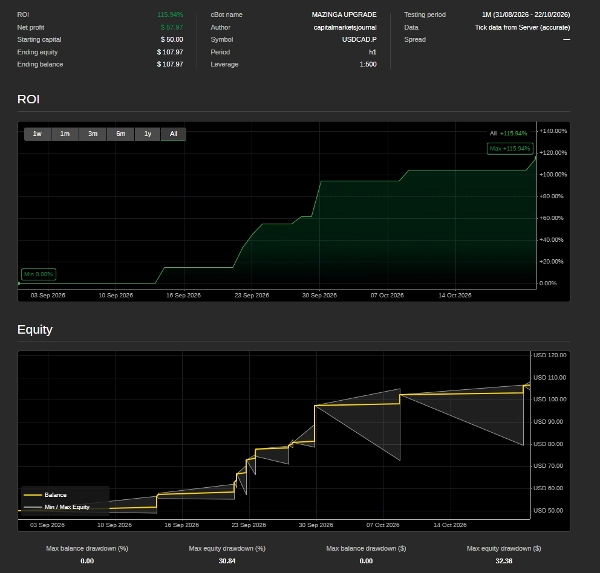The image size is (600, 573).
Task: Click Max equity drawdown (%) value 30.84
Action: click(x=227, y=561)
